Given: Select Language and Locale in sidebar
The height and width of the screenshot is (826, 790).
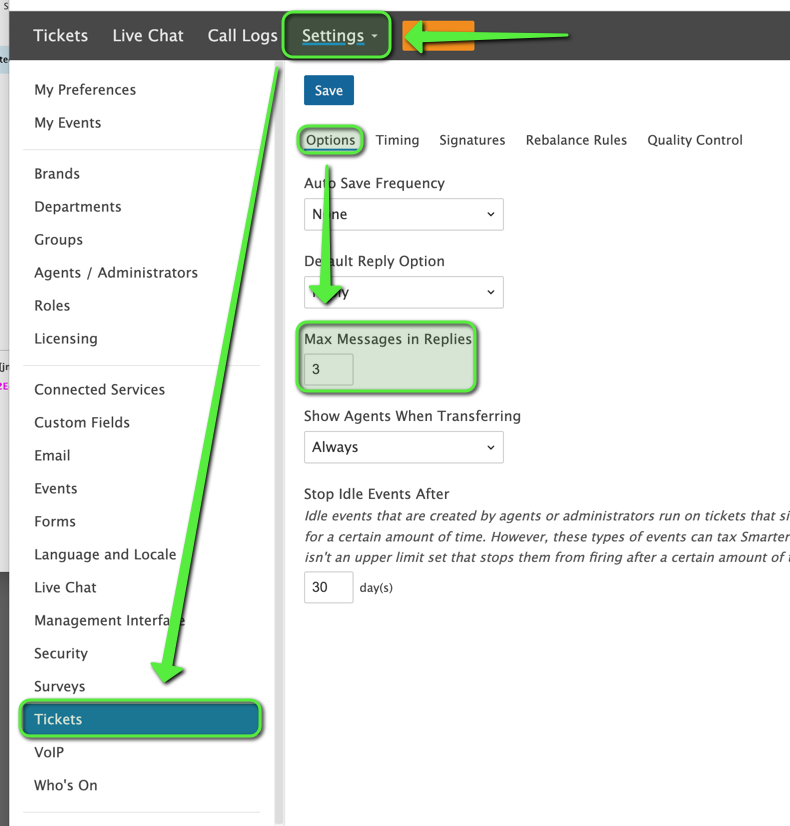Looking at the screenshot, I should coord(105,555).
